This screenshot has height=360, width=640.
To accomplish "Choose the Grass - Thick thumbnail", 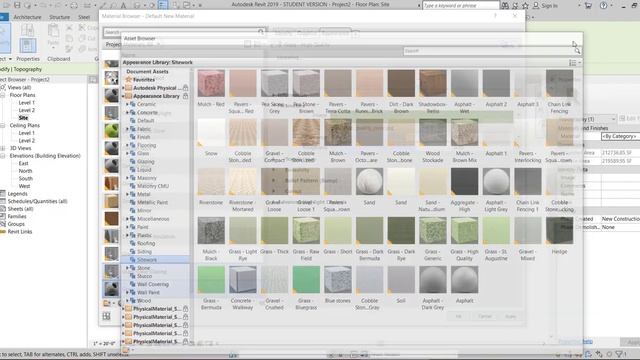I will 274,231.
